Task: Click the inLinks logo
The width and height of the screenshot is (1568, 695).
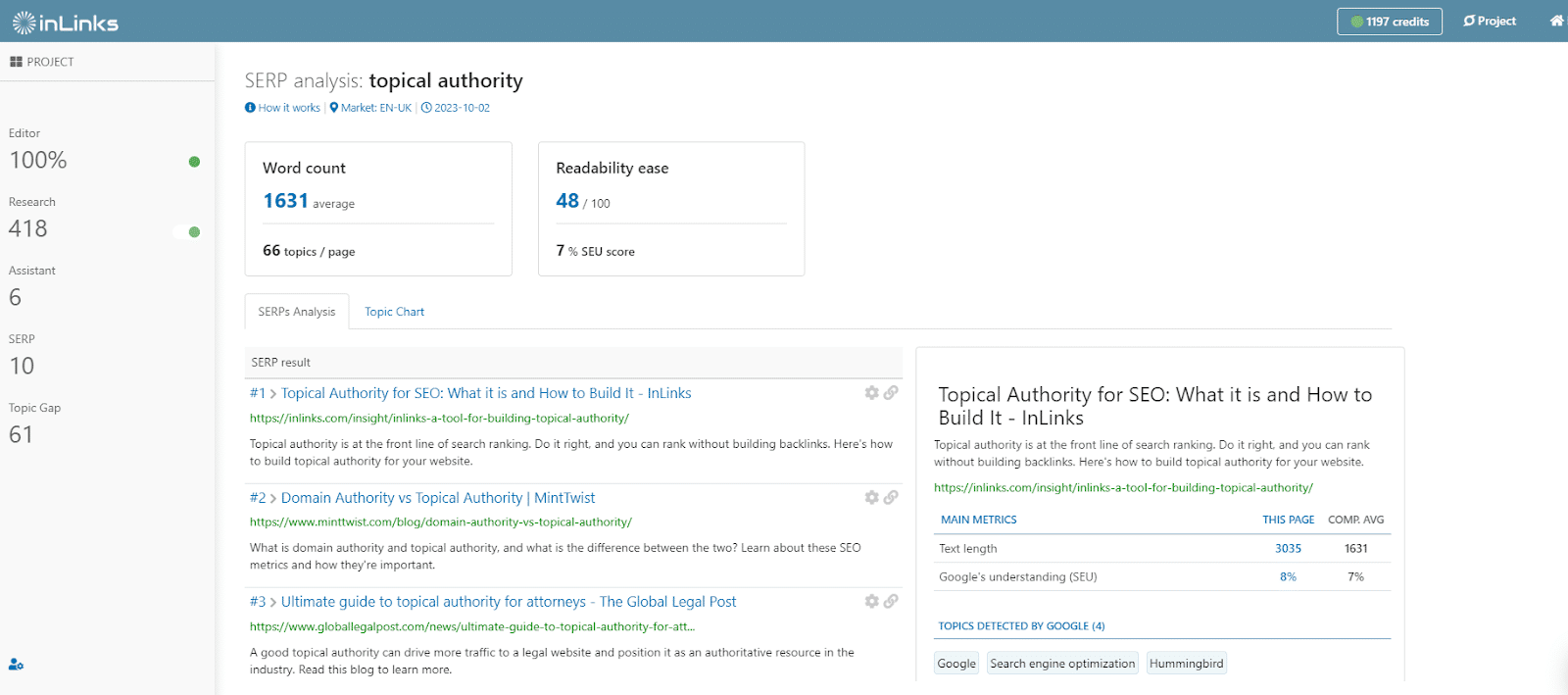Action: (65, 22)
